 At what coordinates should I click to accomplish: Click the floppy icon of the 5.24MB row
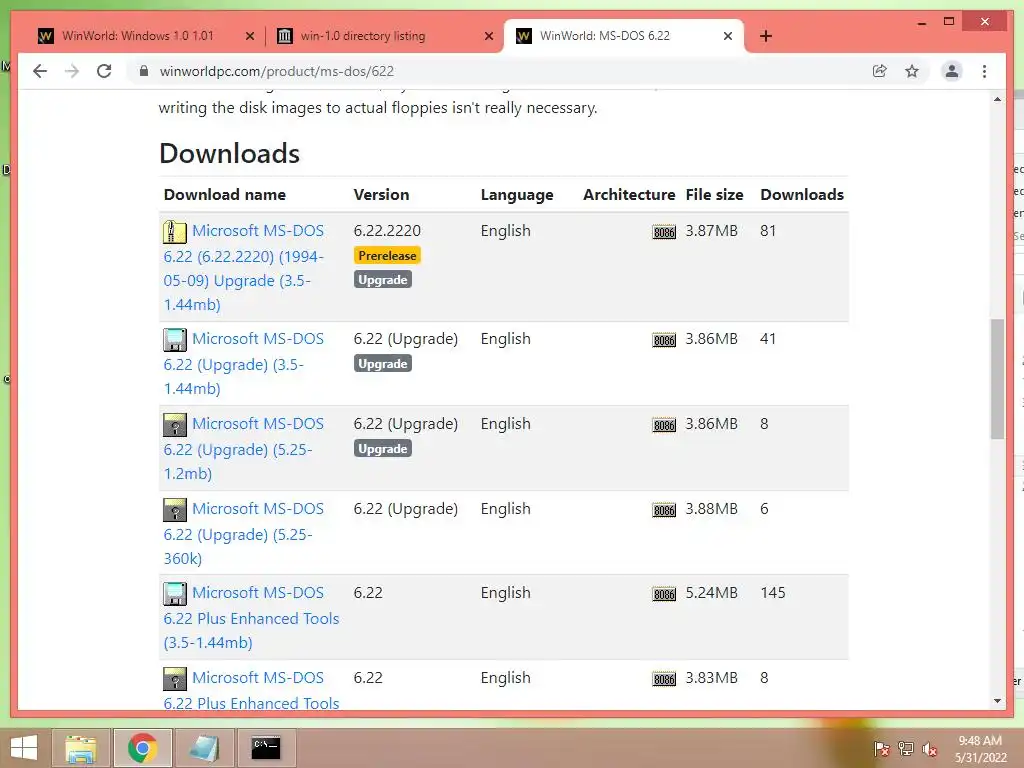(x=174, y=594)
